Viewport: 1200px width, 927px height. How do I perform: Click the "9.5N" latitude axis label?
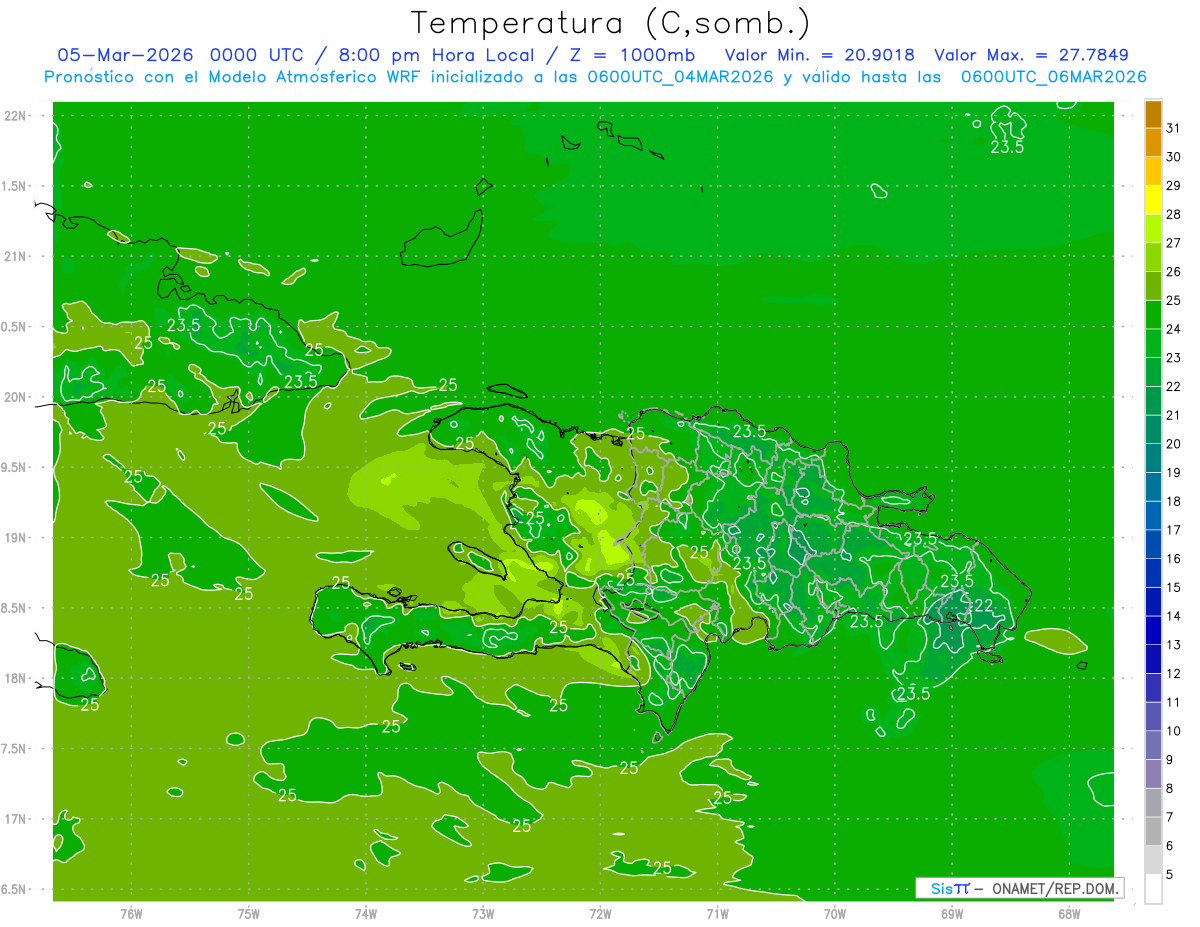tap(15, 468)
